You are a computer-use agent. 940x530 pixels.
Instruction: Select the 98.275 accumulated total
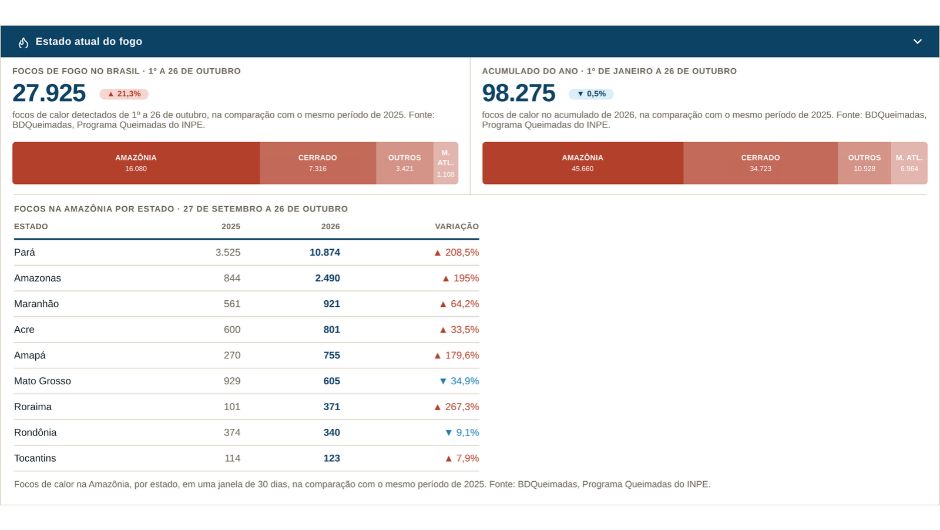(x=519, y=93)
